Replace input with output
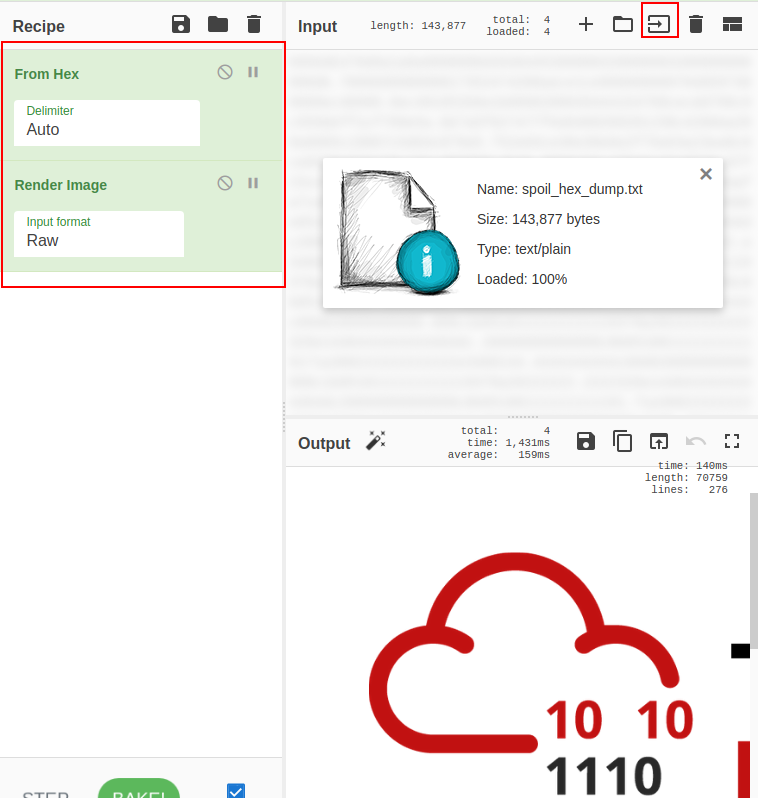Screen dimensions: 758x798 pos(658,441)
